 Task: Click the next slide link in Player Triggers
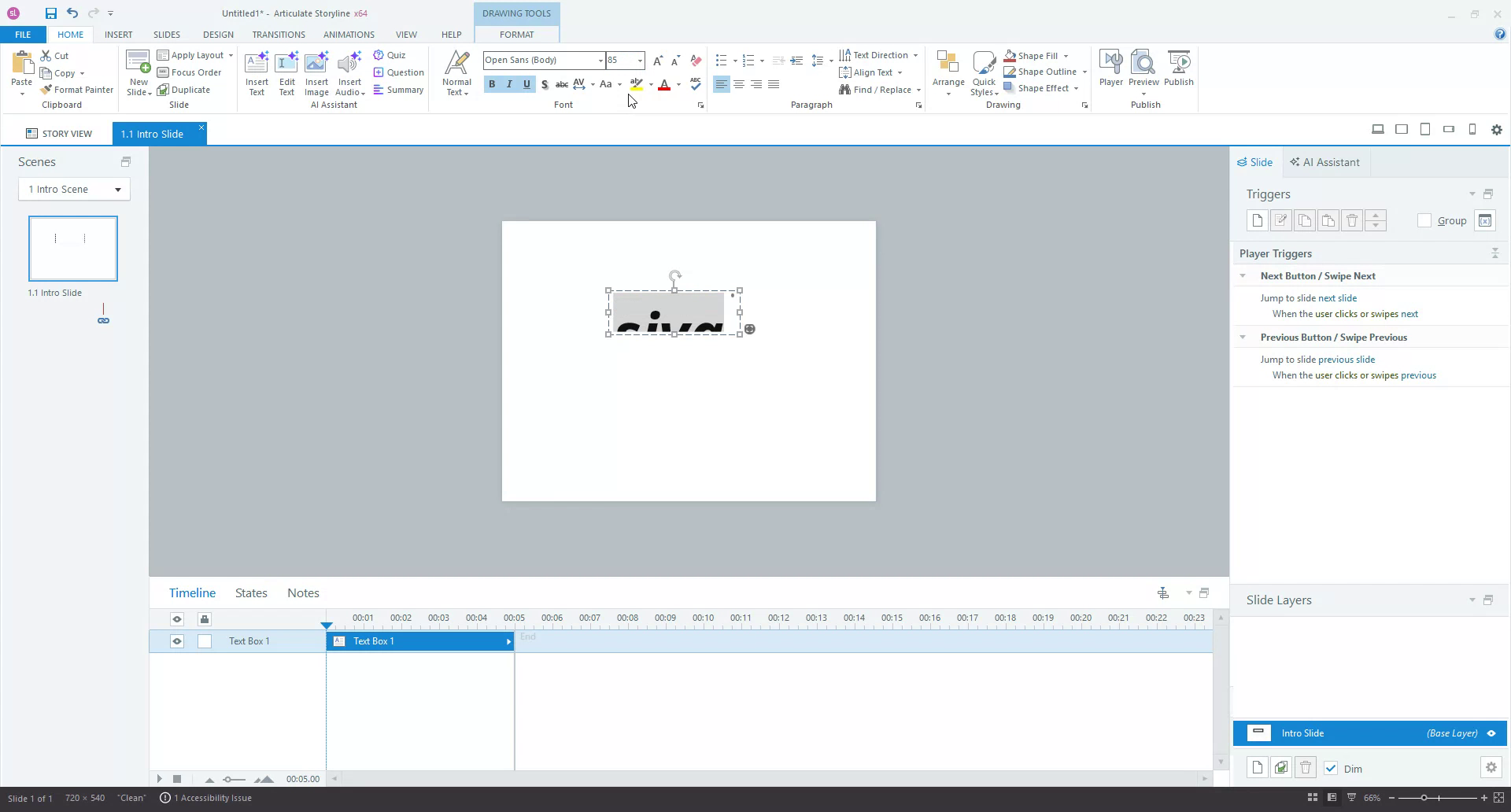coord(1337,297)
